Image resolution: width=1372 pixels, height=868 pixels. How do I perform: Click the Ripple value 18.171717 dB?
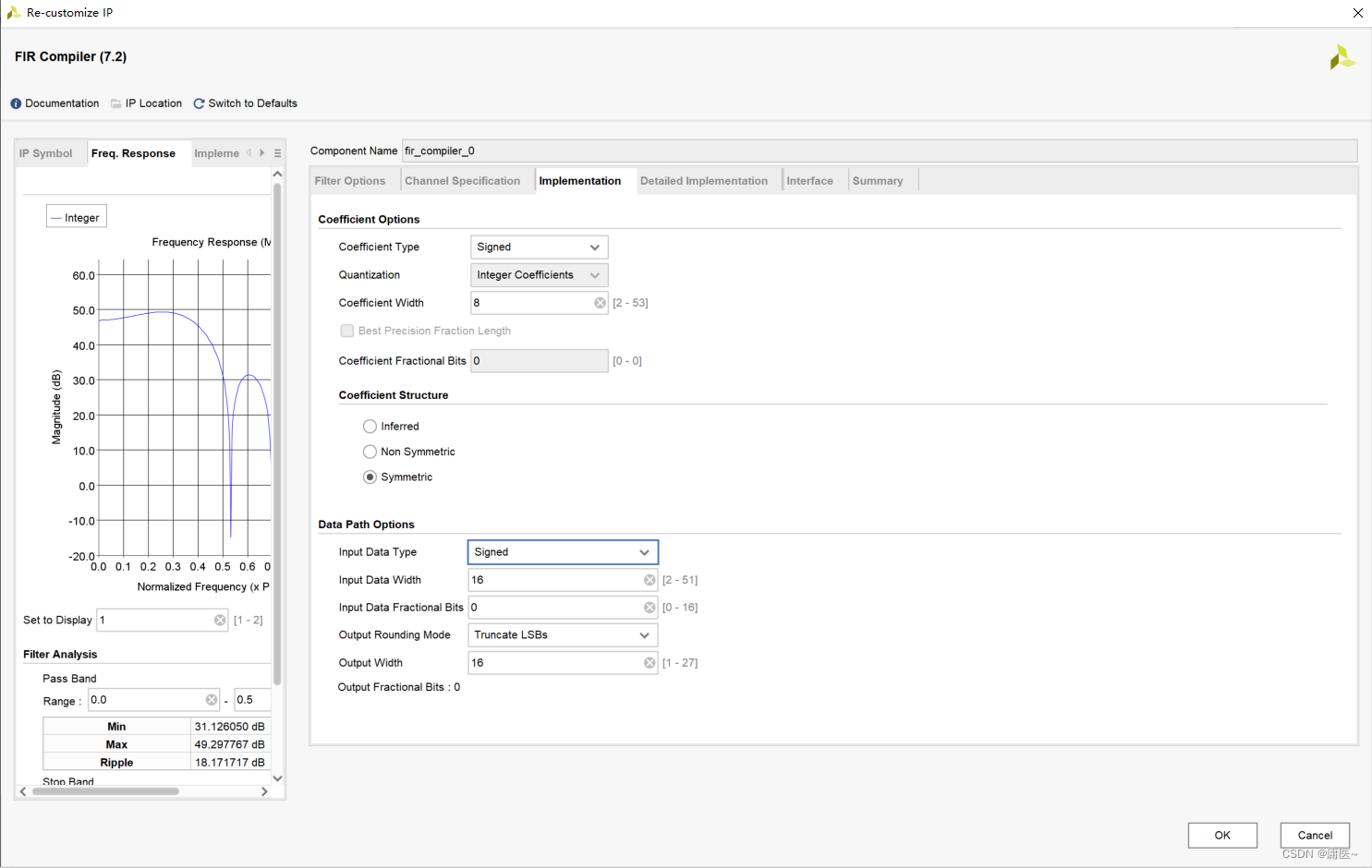(x=230, y=763)
